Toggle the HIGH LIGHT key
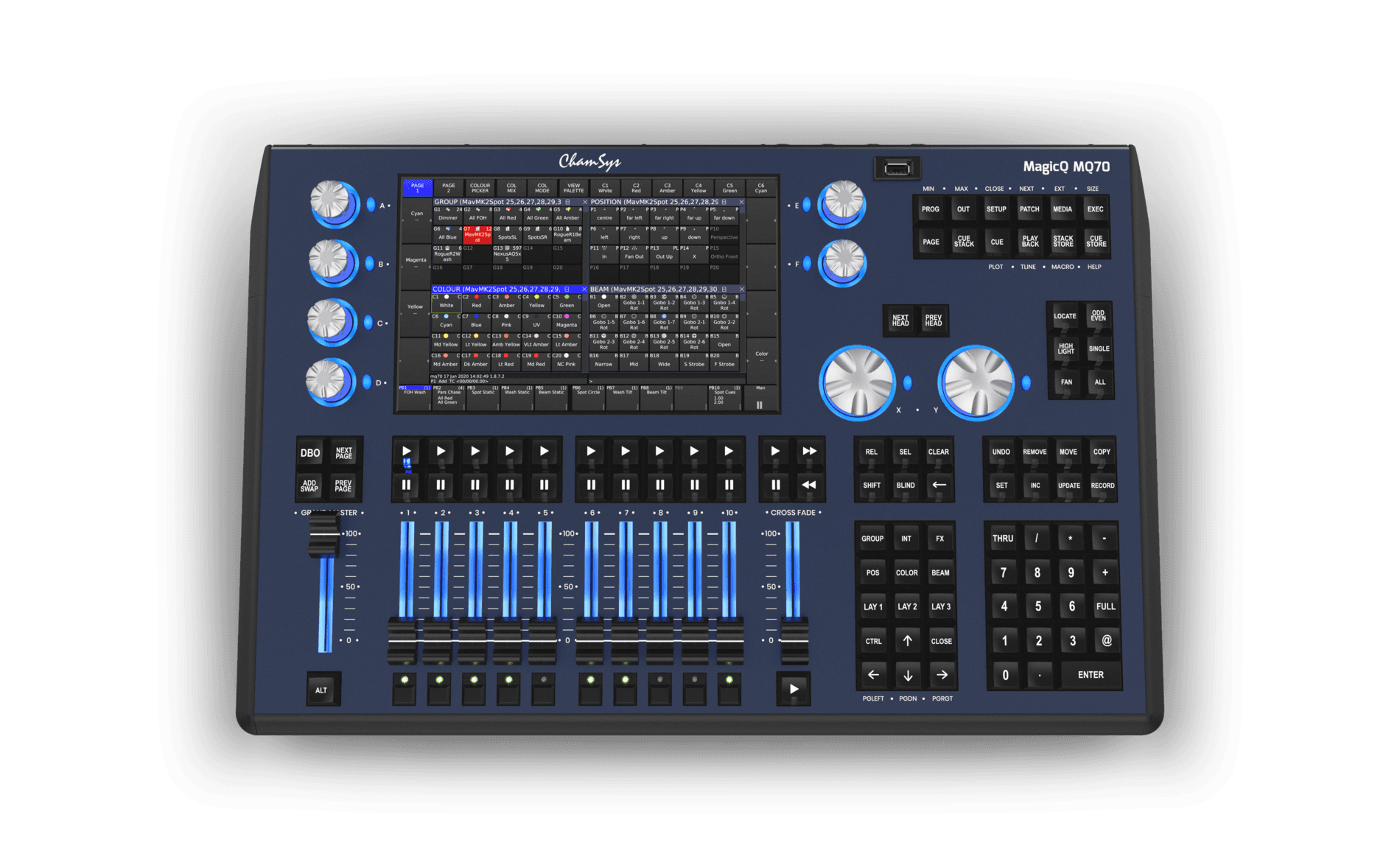 [1065, 349]
